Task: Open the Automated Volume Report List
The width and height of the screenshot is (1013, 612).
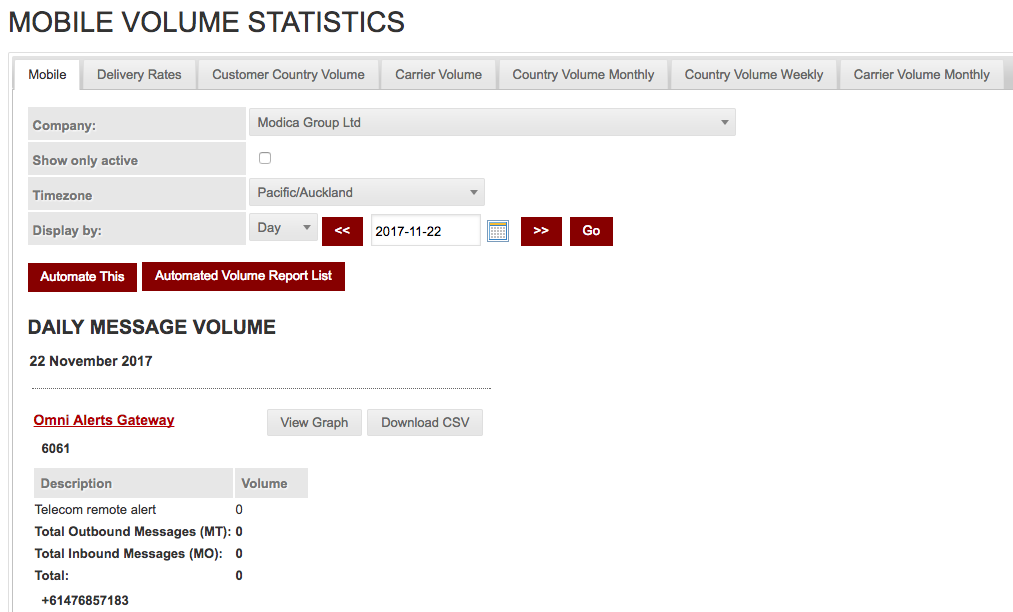Action: pos(243,276)
